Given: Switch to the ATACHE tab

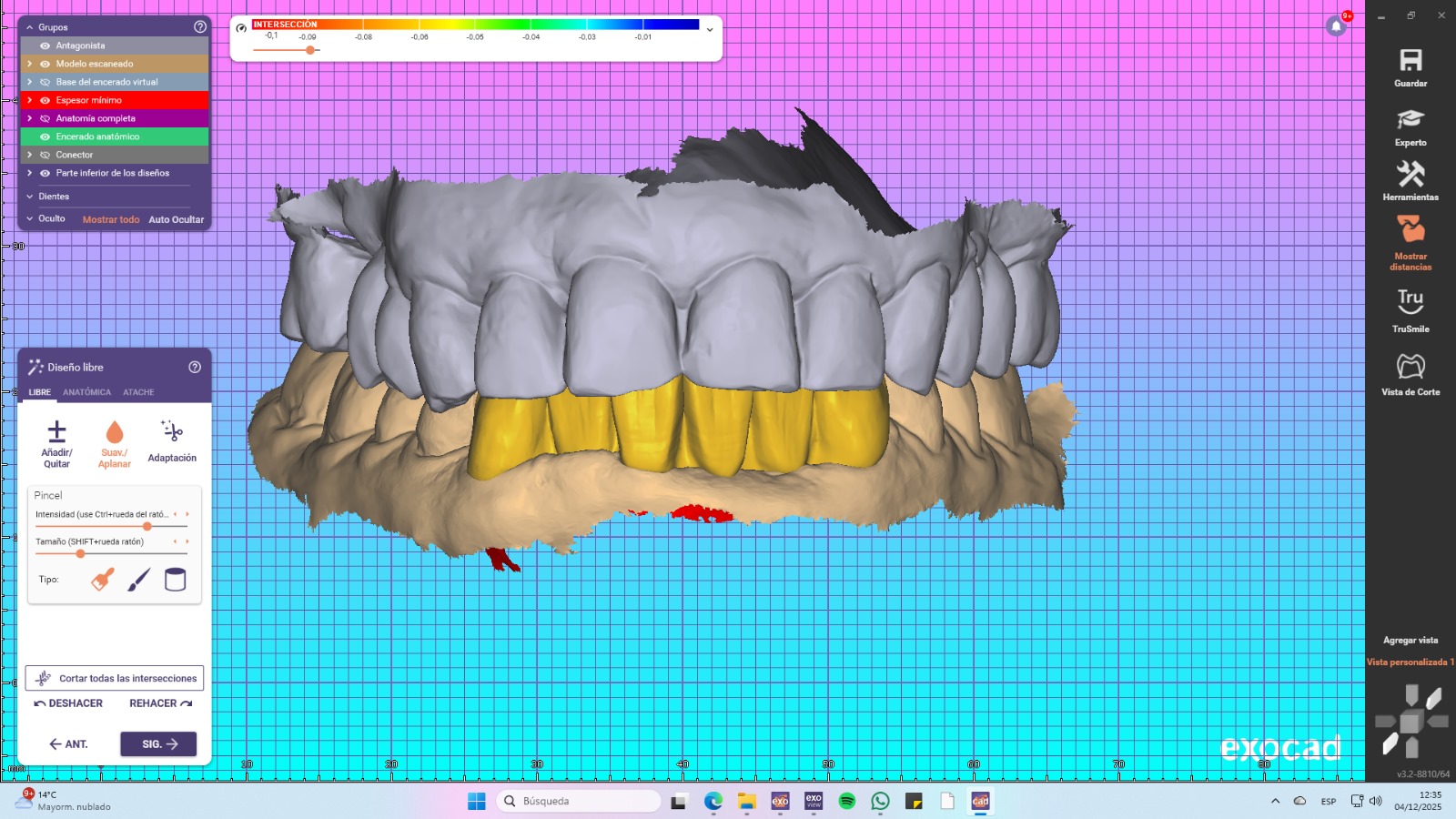Looking at the screenshot, I should tap(138, 392).
